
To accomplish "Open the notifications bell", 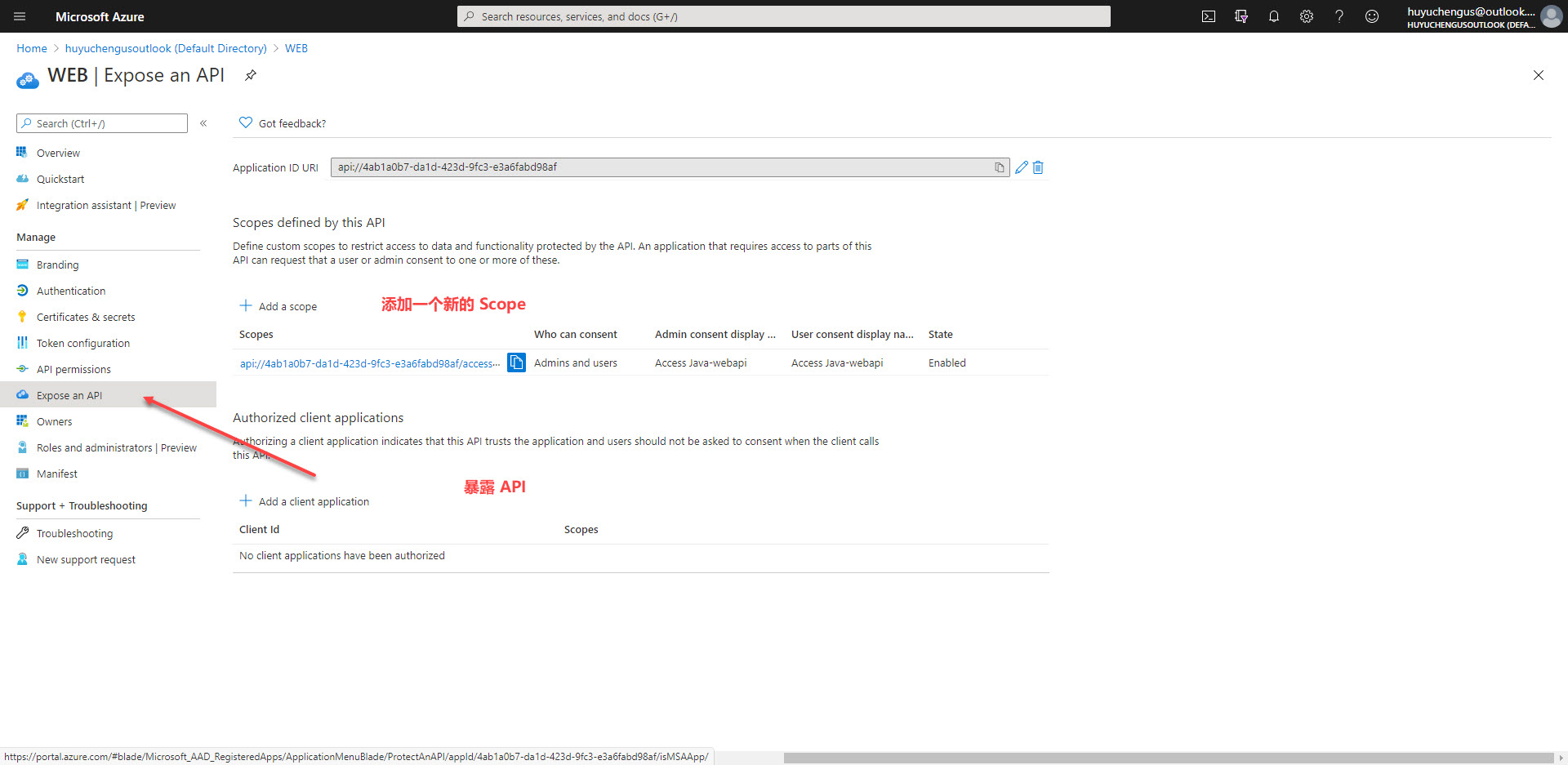I will click(x=1274, y=16).
